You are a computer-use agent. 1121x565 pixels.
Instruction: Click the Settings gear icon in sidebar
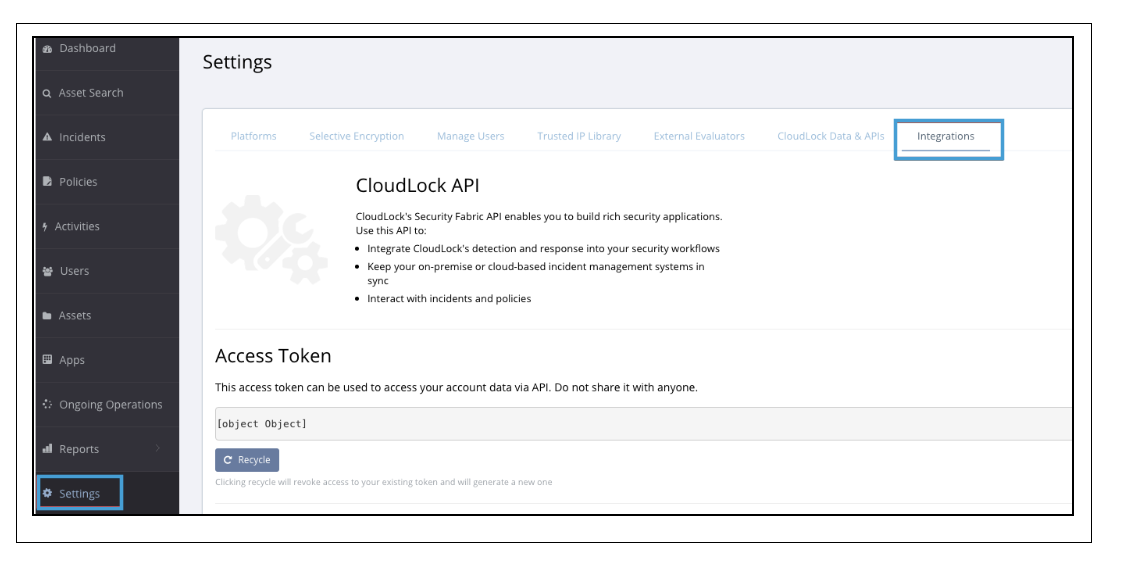(48, 493)
